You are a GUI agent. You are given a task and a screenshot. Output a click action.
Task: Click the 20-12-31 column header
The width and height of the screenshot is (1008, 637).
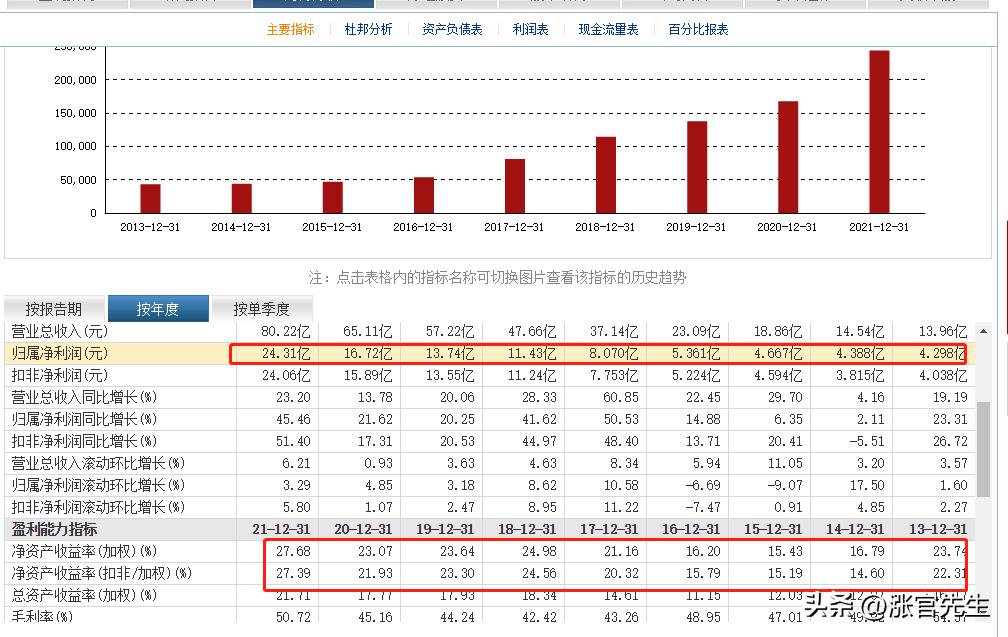tap(363, 530)
